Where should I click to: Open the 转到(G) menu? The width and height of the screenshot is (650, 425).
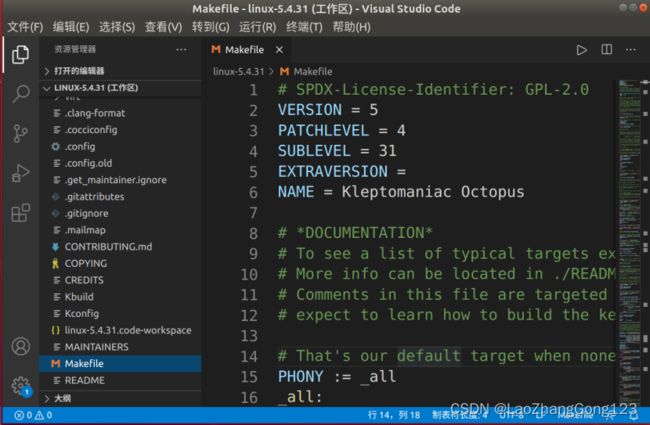(x=211, y=27)
